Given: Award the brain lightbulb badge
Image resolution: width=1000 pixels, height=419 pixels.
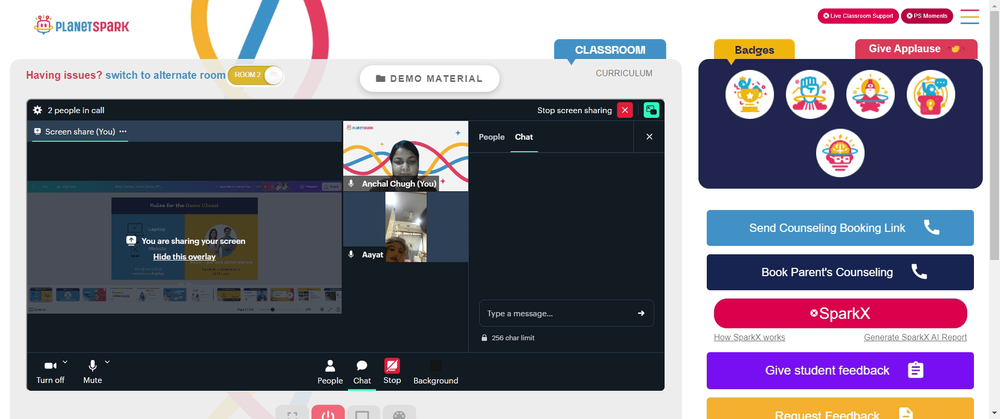Looking at the screenshot, I should [840, 153].
